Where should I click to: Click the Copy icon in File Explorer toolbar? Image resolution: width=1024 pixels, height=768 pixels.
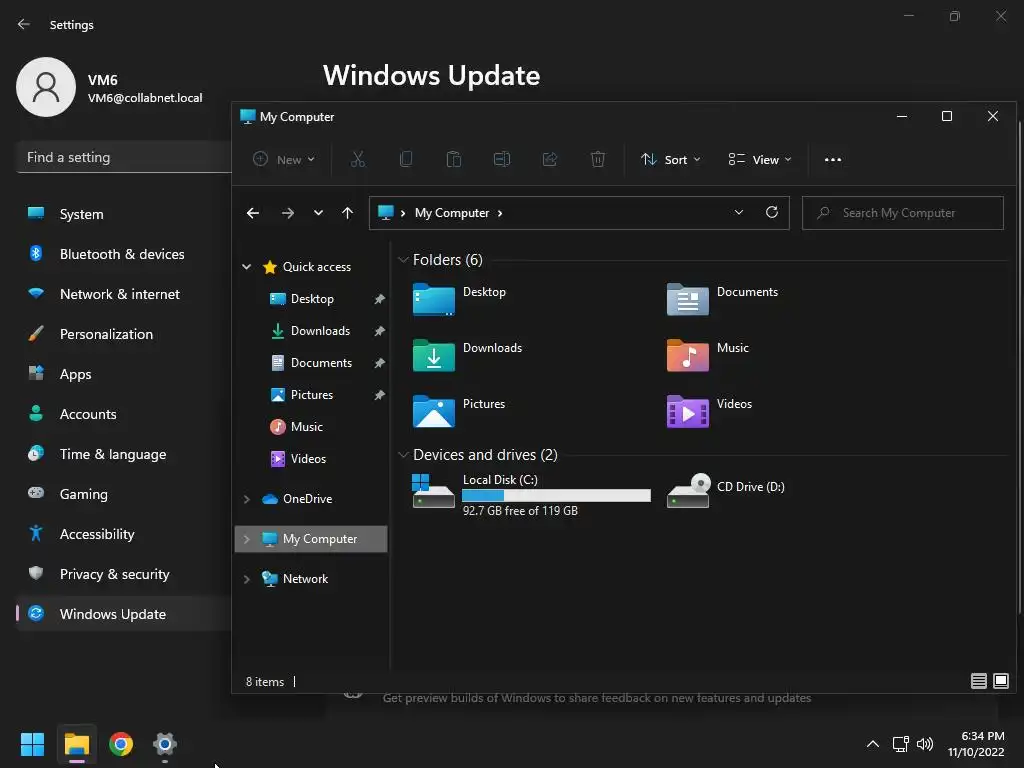406,159
